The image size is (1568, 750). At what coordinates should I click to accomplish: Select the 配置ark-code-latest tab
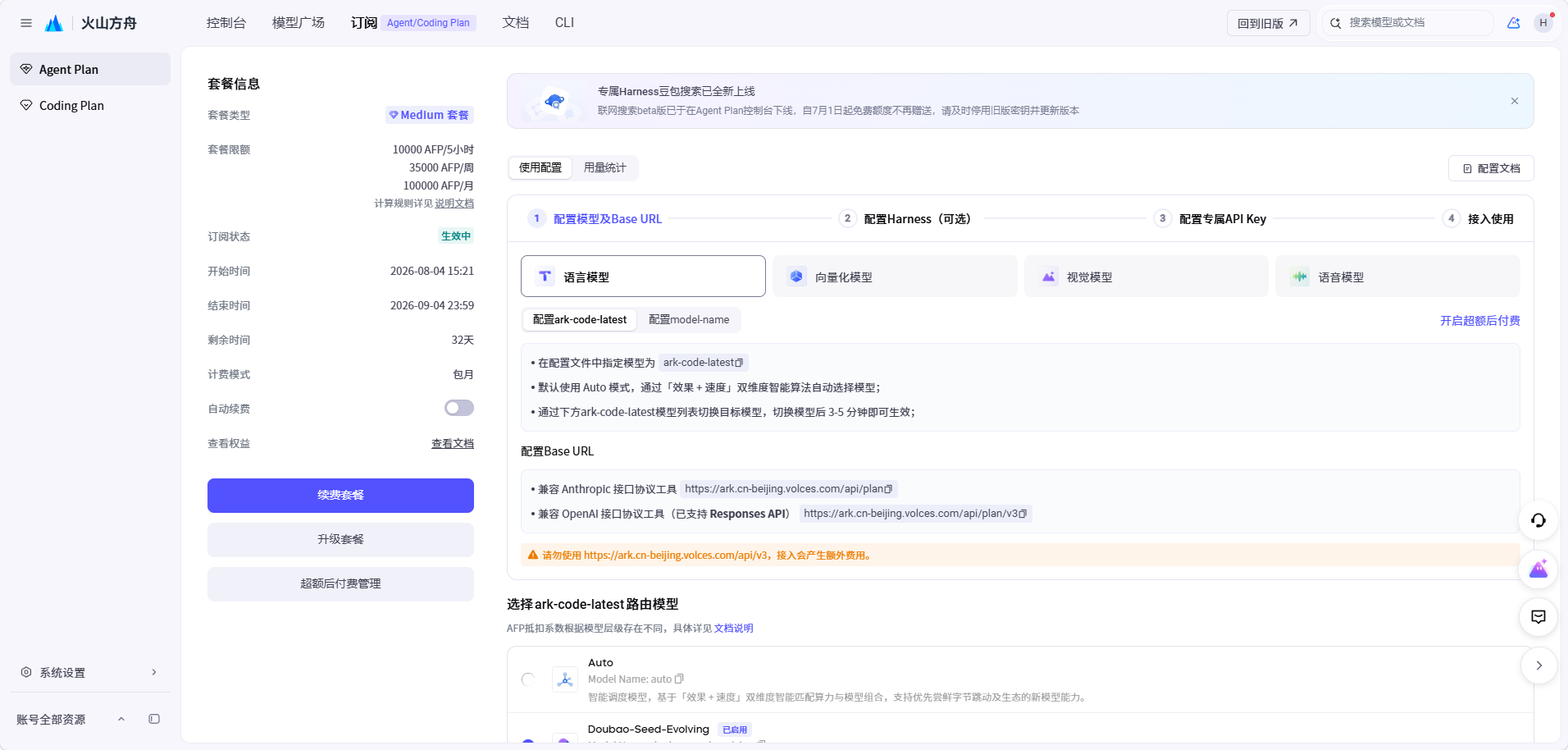click(580, 320)
